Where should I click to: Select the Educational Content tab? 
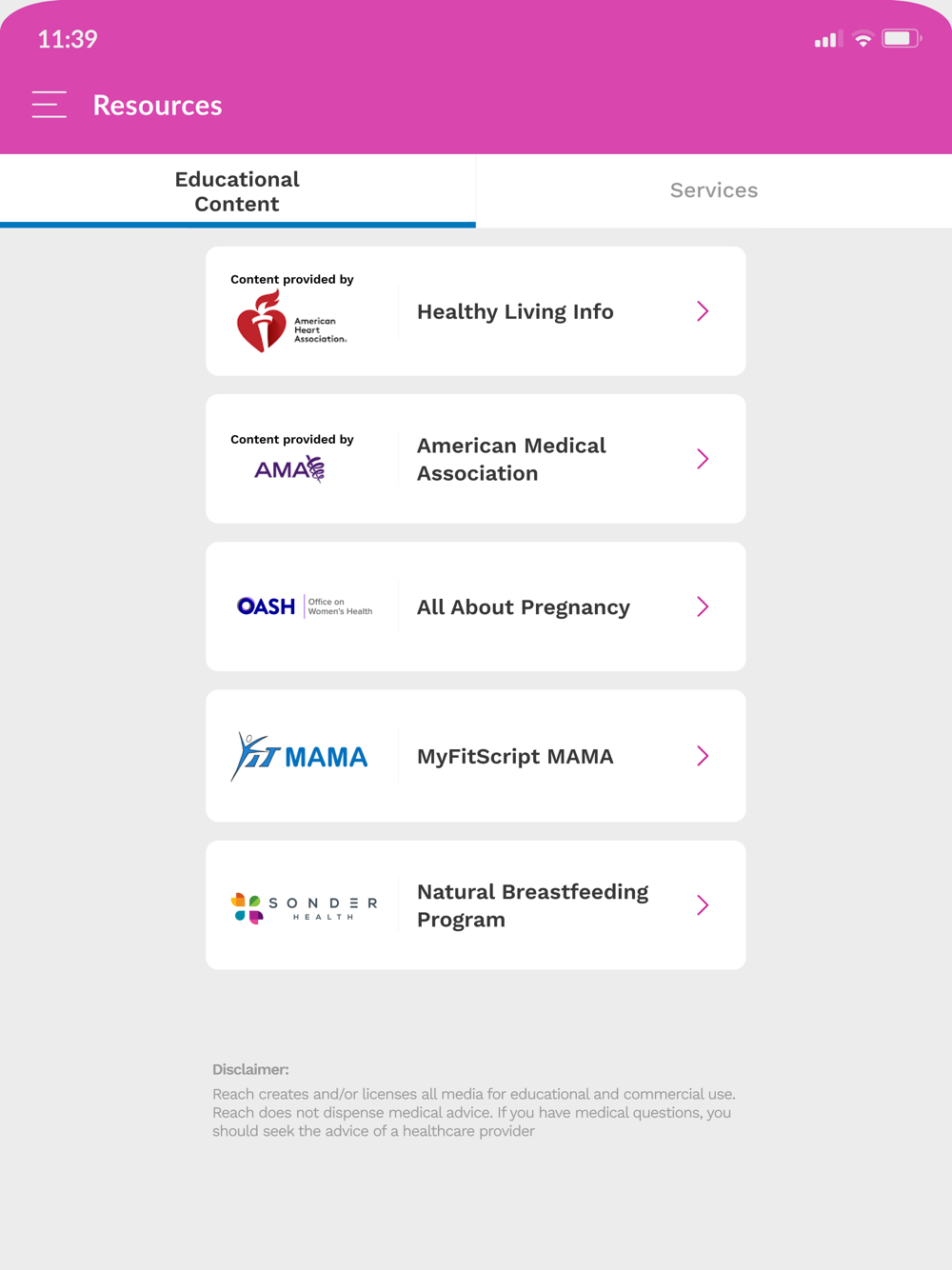(x=237, y=190)
